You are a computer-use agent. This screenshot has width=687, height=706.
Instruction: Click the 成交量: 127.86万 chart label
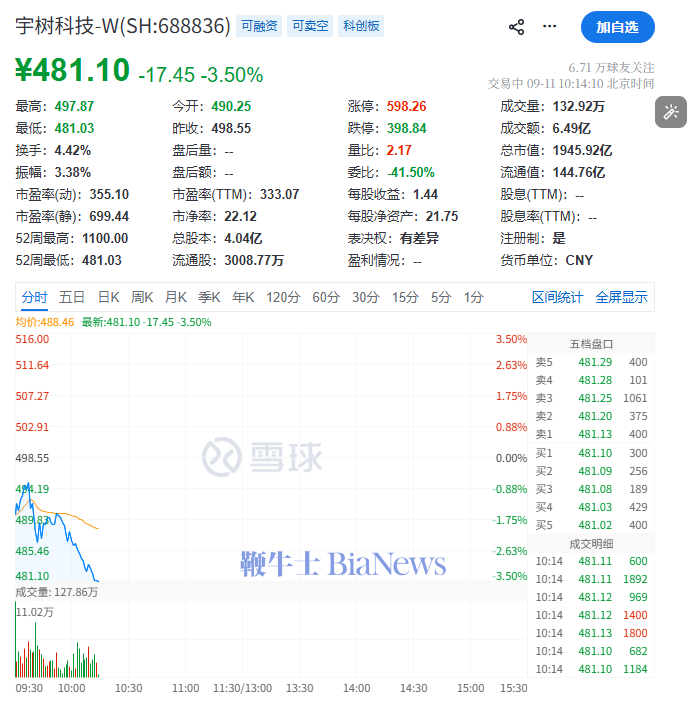tap(57, 592)
